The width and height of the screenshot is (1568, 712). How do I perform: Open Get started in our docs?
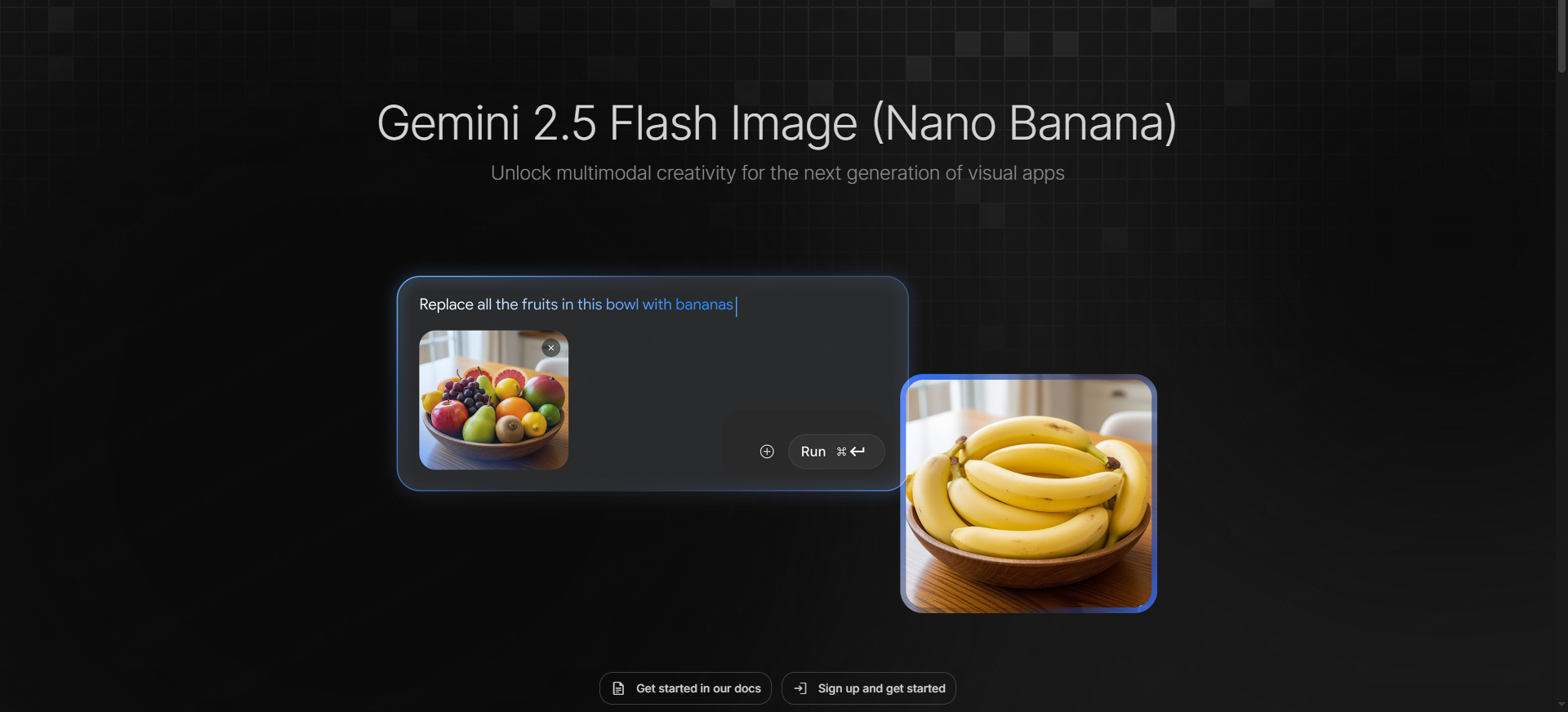pos(685,688)
